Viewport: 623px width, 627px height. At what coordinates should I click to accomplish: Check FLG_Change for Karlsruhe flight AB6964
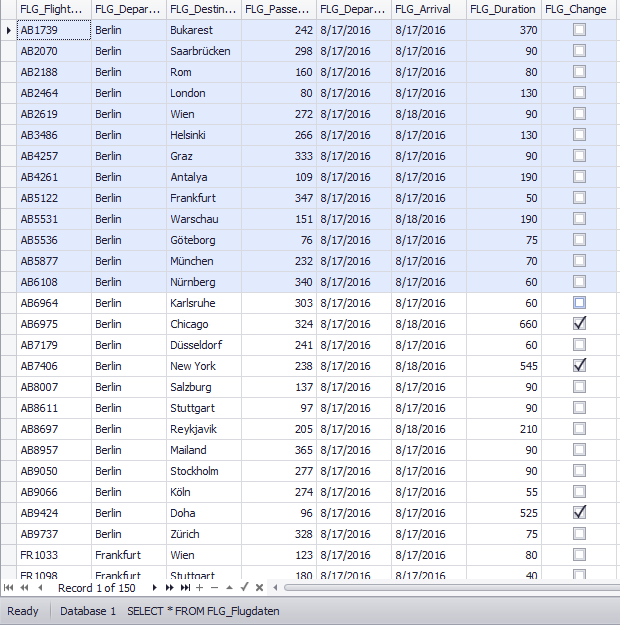point(579,303)
